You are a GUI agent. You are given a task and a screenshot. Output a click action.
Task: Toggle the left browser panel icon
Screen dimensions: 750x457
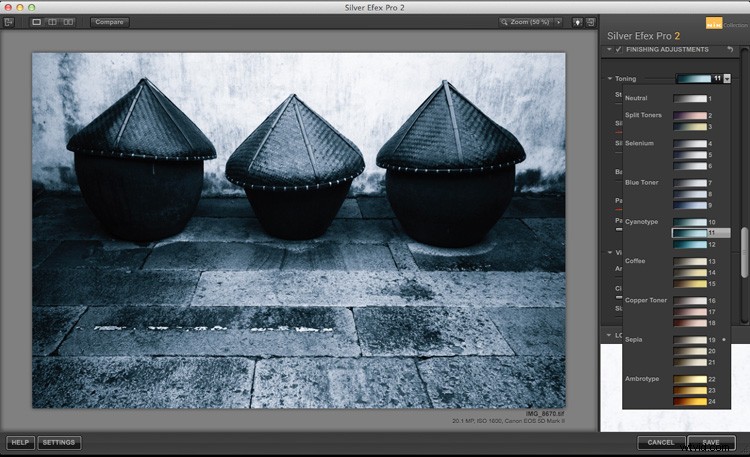9,22
